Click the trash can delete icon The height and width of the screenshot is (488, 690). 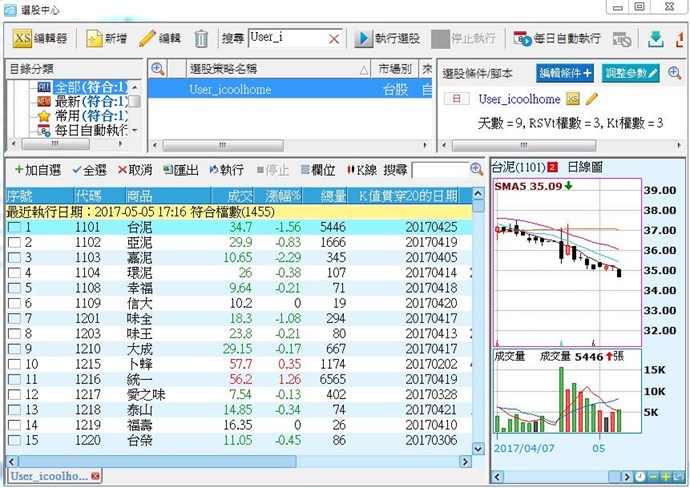pos(201,39)
